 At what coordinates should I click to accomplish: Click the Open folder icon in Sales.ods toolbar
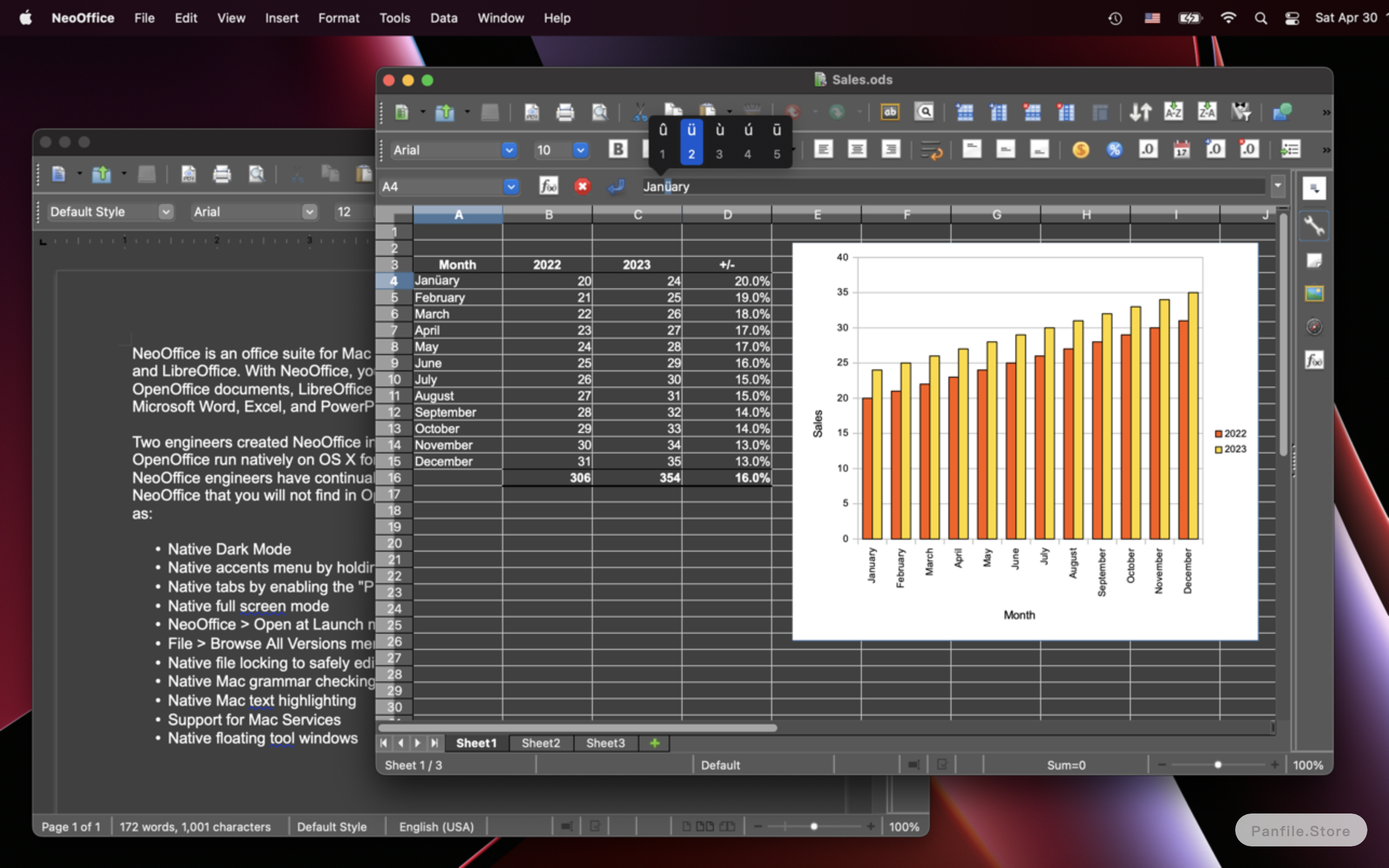coord(444,112)
